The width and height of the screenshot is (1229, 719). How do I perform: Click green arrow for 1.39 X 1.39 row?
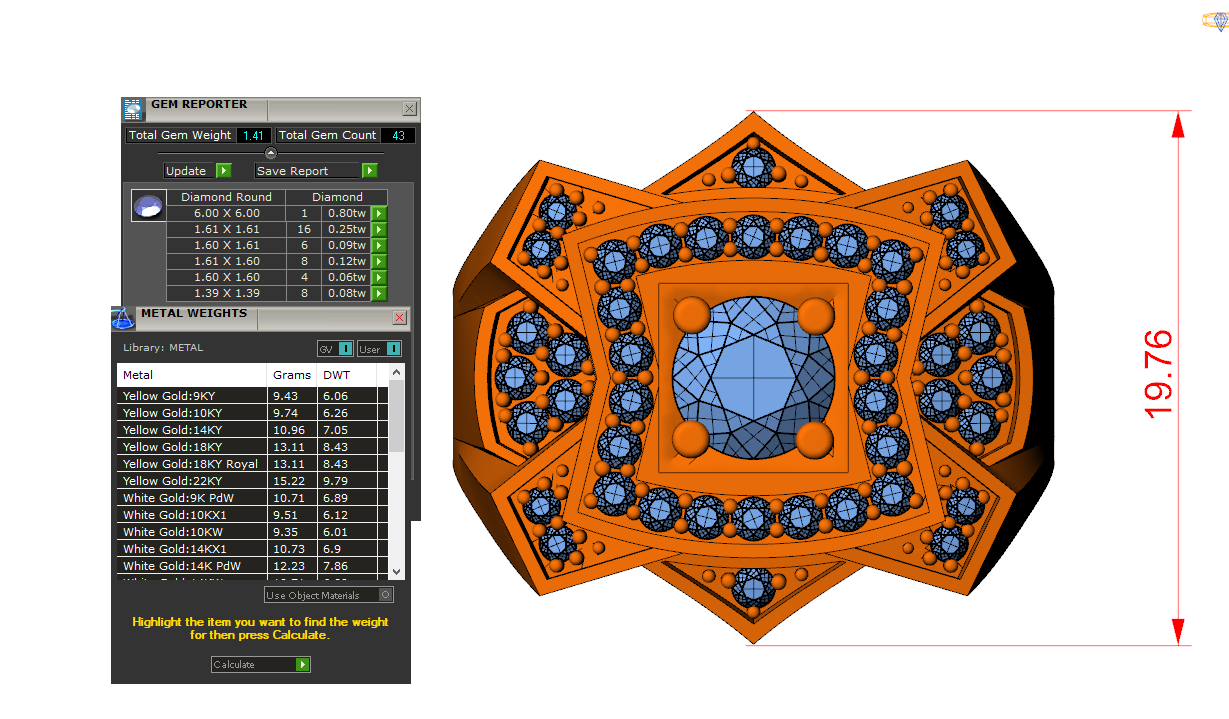(x=379, y=293)
